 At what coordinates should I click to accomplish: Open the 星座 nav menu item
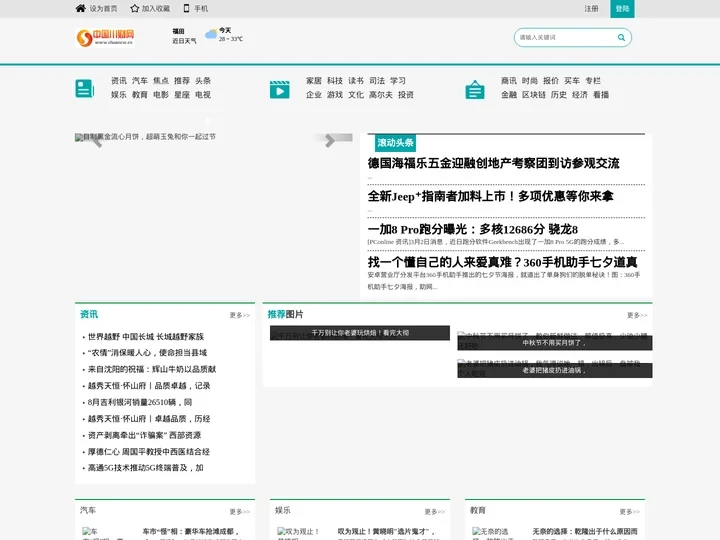[x=182, y=95]
